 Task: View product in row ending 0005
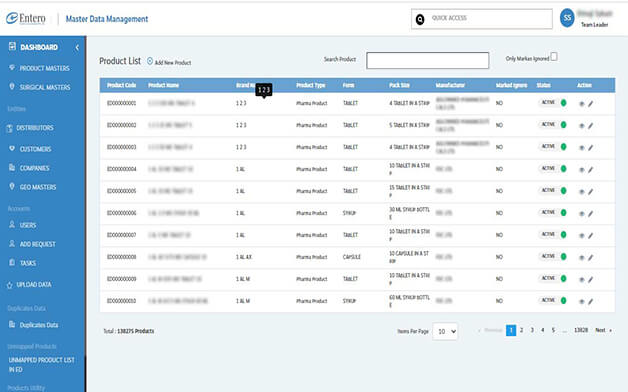coord(582,192)
